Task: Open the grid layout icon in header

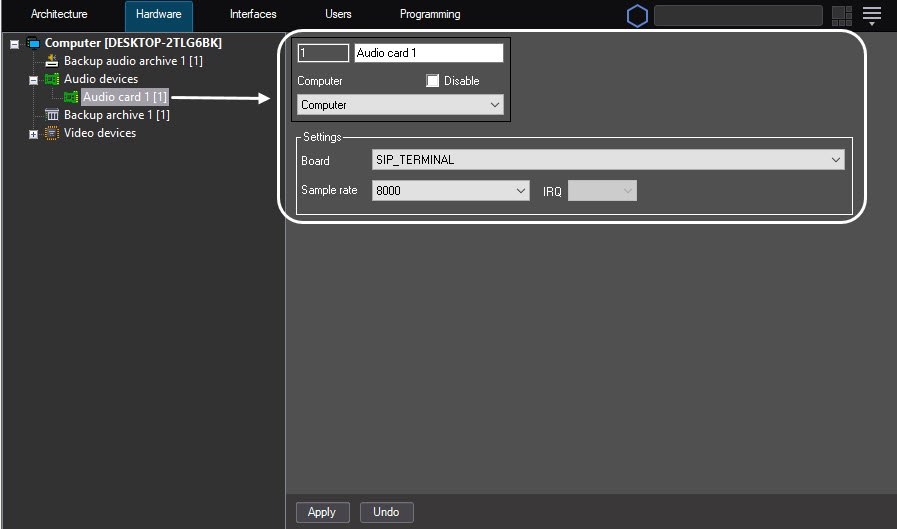Action: click(842, 16)
